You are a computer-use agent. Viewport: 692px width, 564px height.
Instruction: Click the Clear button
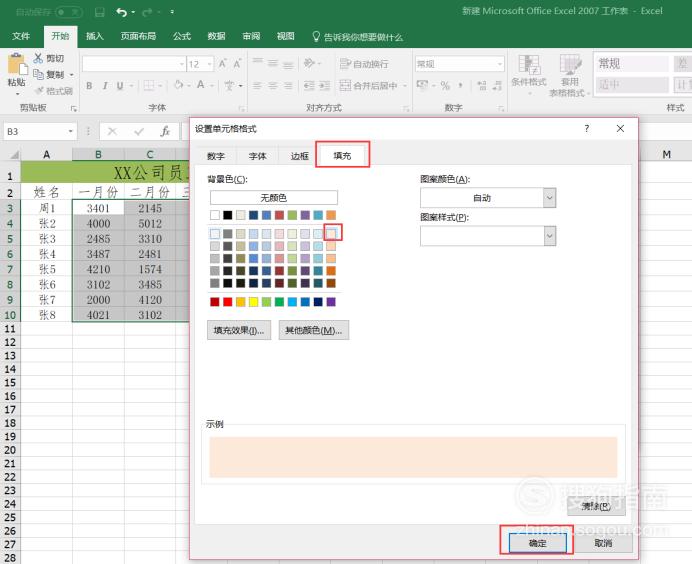click(596, 506)
